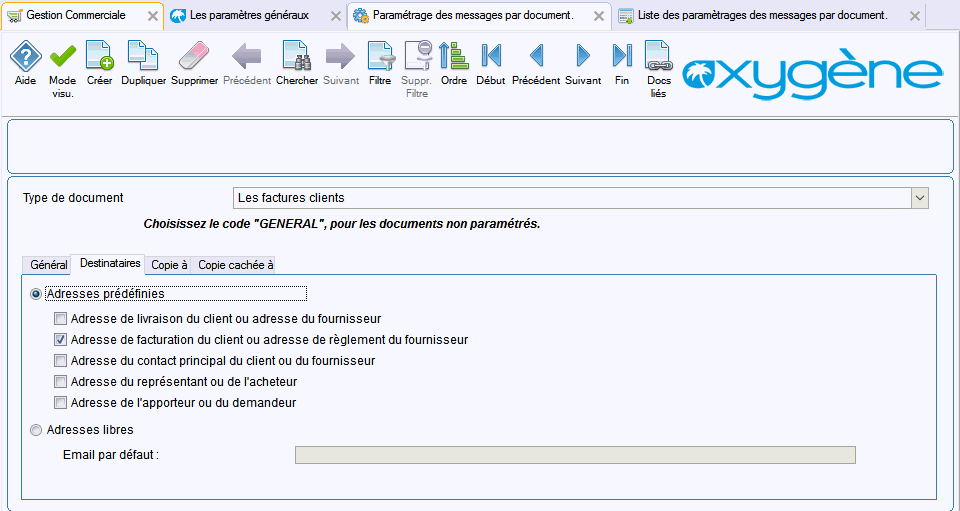Click the Ordre sorting icon
The width and height of the screenshot is (960, 511).
[454, 56]
